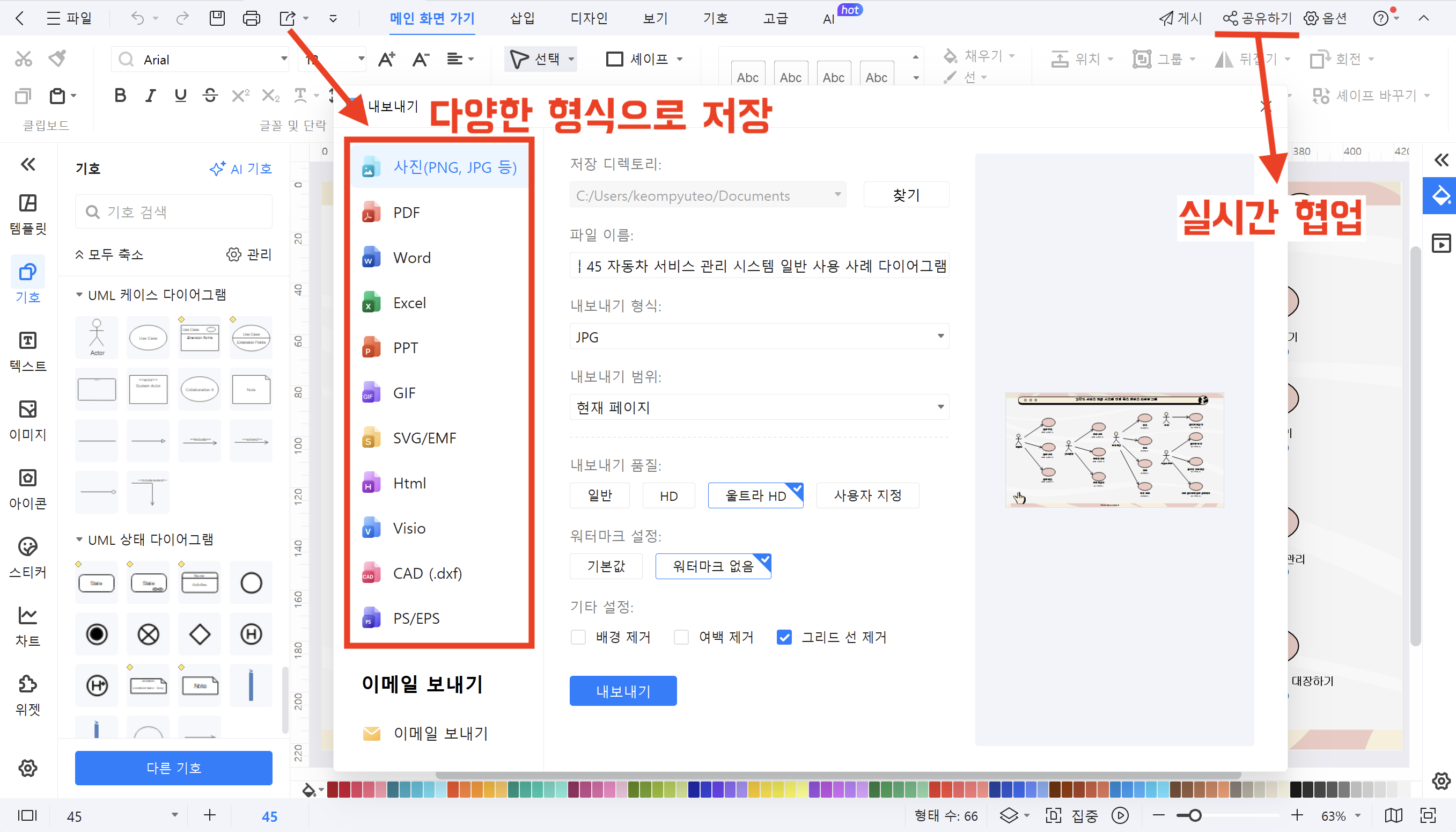This screenshot has width=1456, height=832.
Task: Open the 내보내기 형식 JPG dropdown
Action: [x=759, y=337]
